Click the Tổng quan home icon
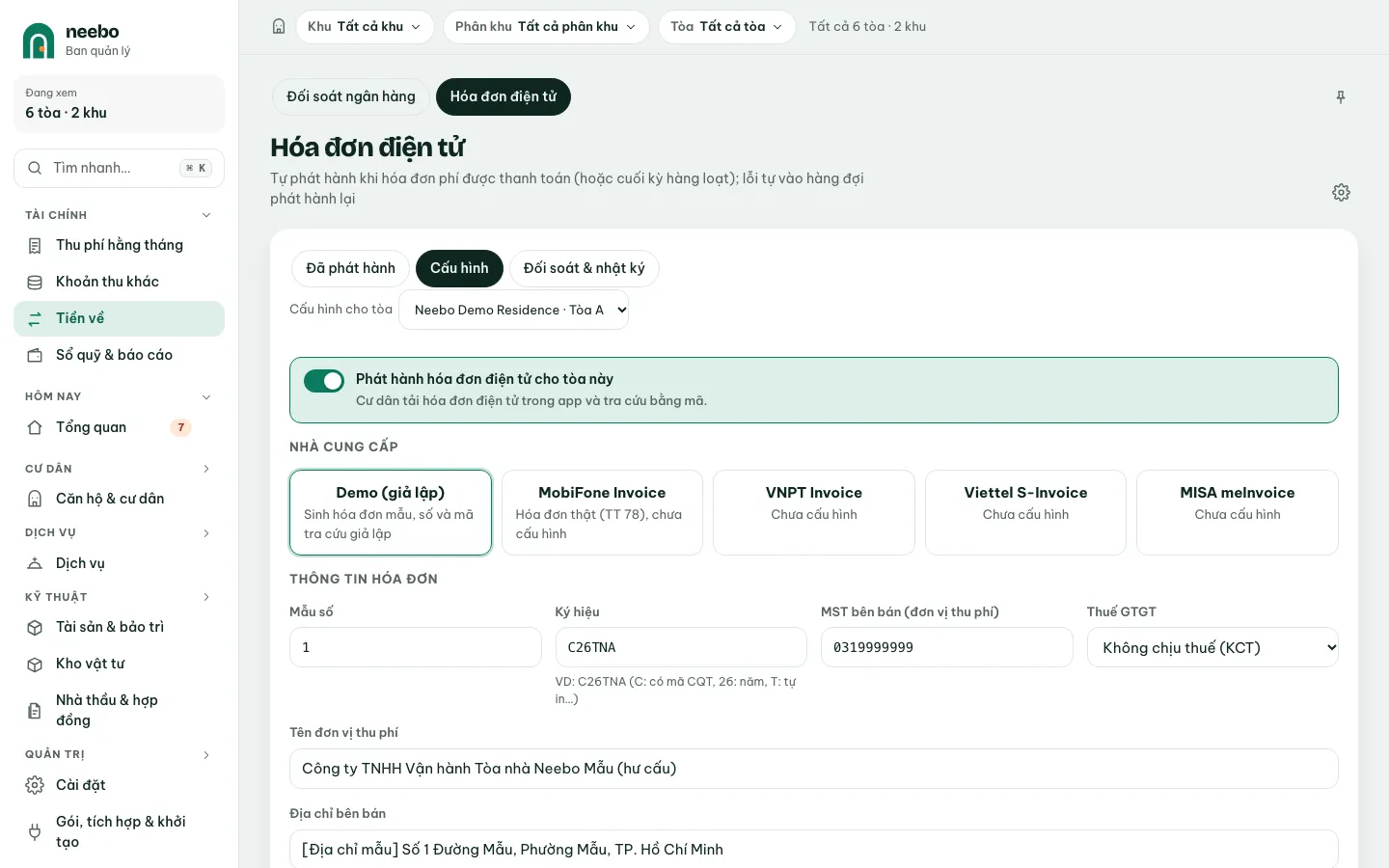The height and width of the screenshot is (868, 1389). (35, 427)
